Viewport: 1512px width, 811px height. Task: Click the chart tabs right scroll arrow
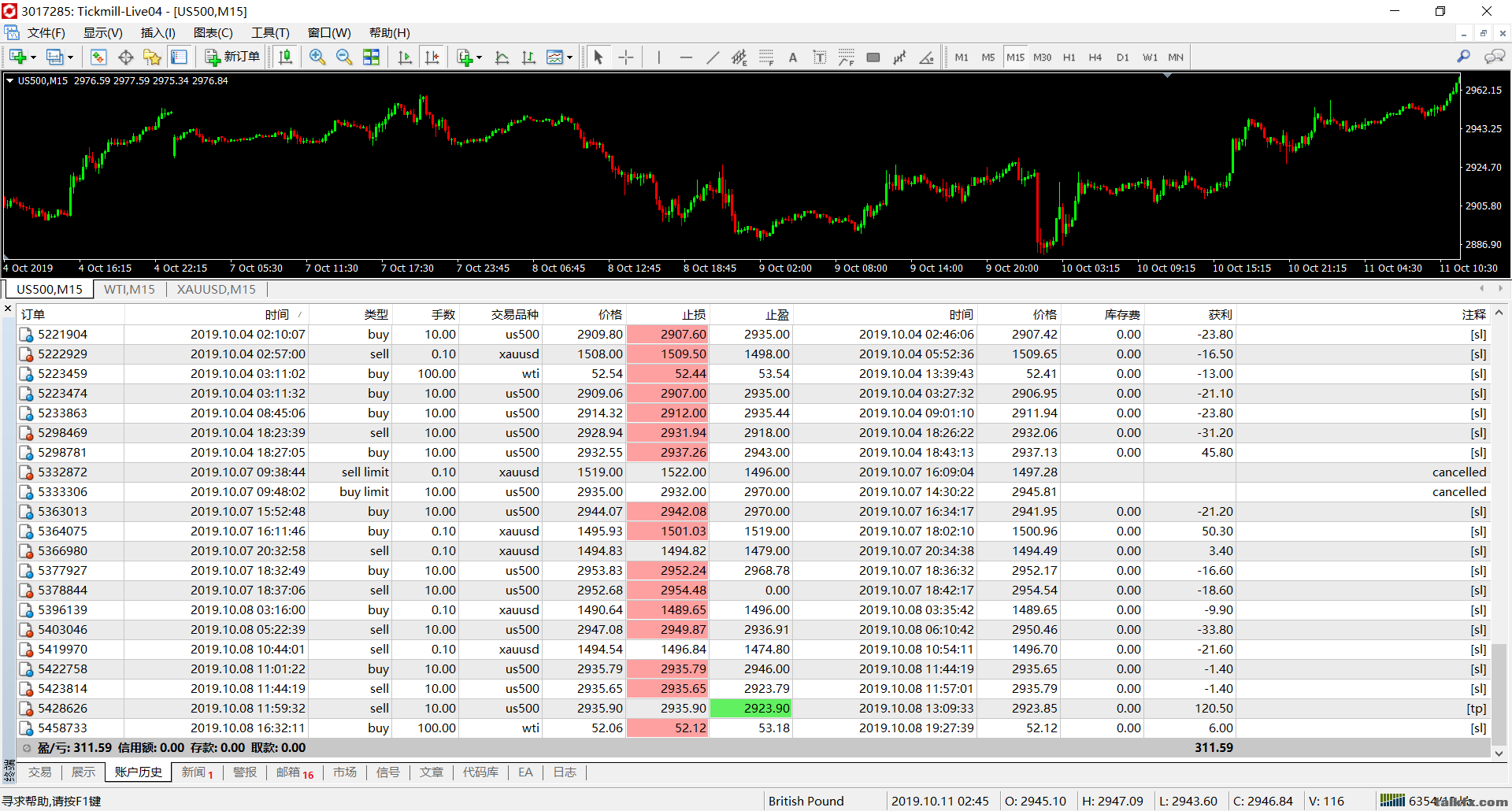tap(1500, 289)
